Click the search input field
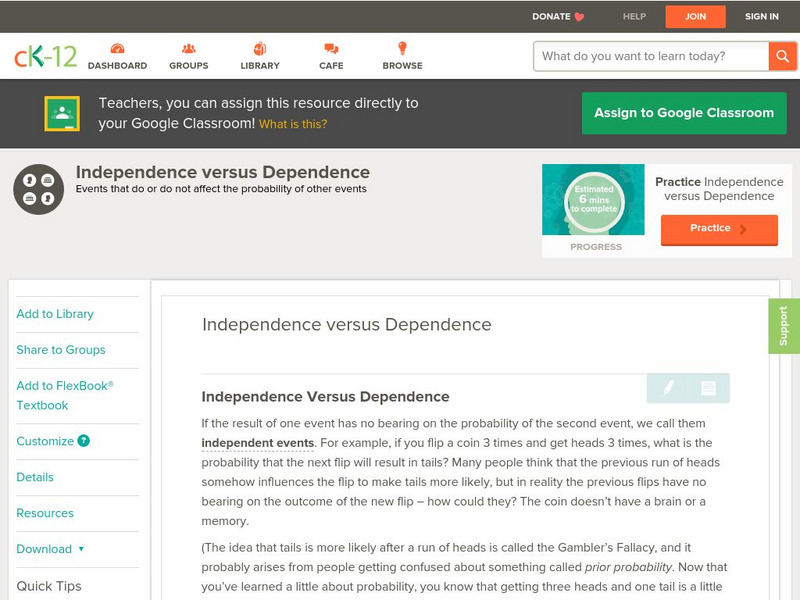Viewport: 800px width, 600px height. coord(651,56)
